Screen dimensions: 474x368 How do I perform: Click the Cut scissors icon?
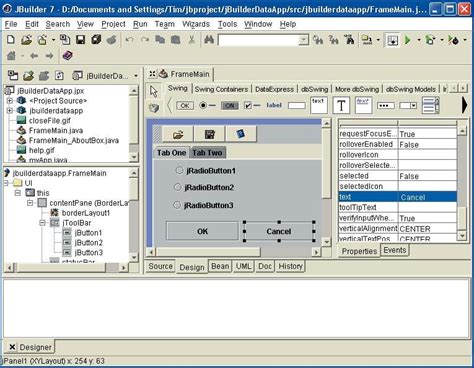191,40
